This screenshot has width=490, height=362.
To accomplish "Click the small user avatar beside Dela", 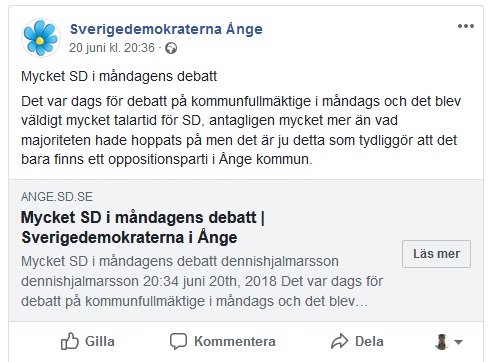I will tap(442, 341).
